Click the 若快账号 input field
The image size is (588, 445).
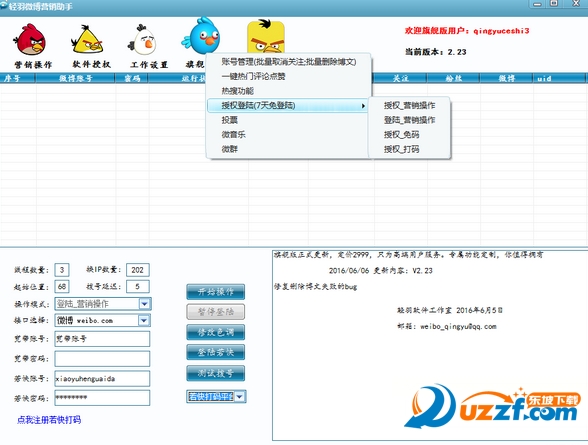click(x=102, y=379)
